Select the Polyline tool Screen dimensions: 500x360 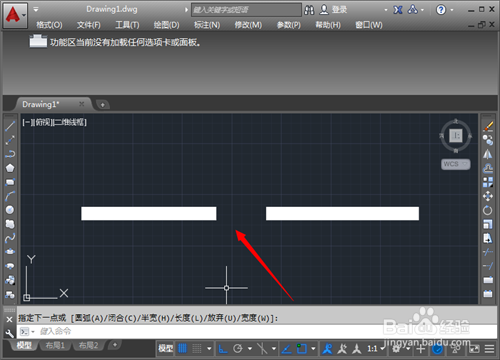tap(10, 154)
